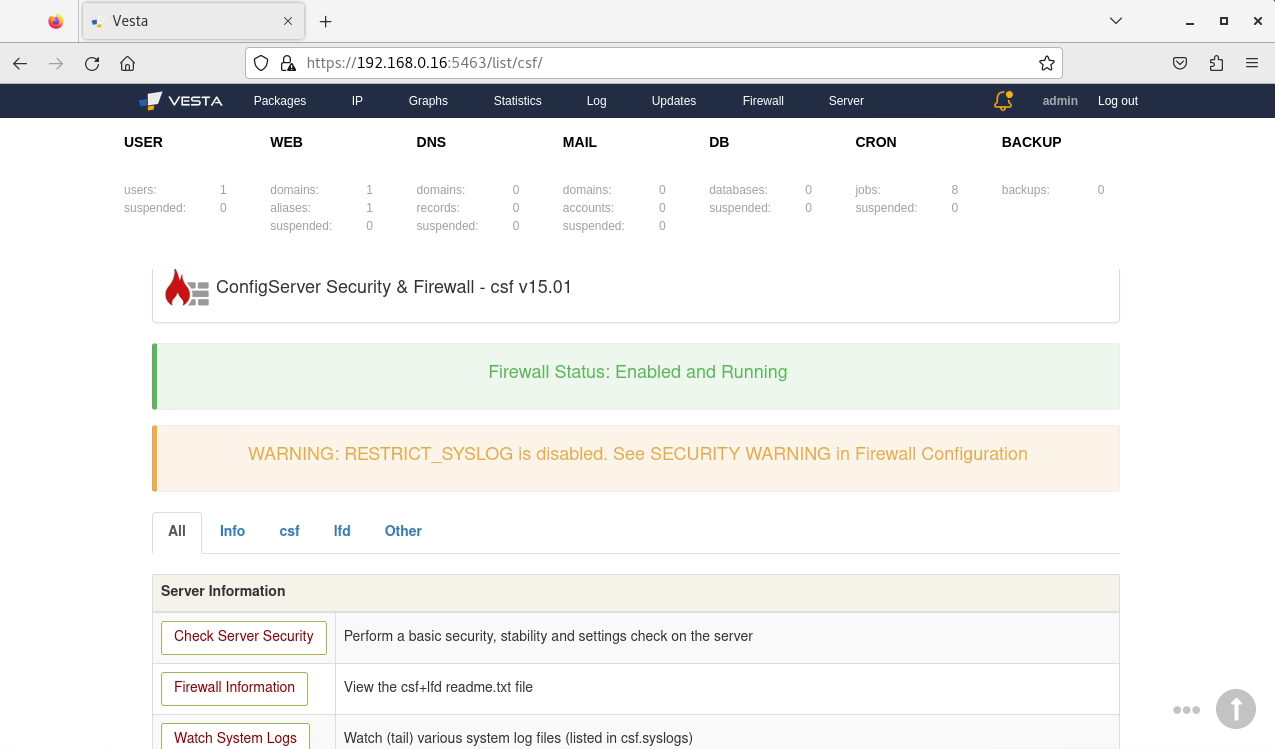Image resolution: width=1275 pixels, height=749 pixels.
Task: Go to browser home page
Action: pyautogui.click(x=127, y=63)
